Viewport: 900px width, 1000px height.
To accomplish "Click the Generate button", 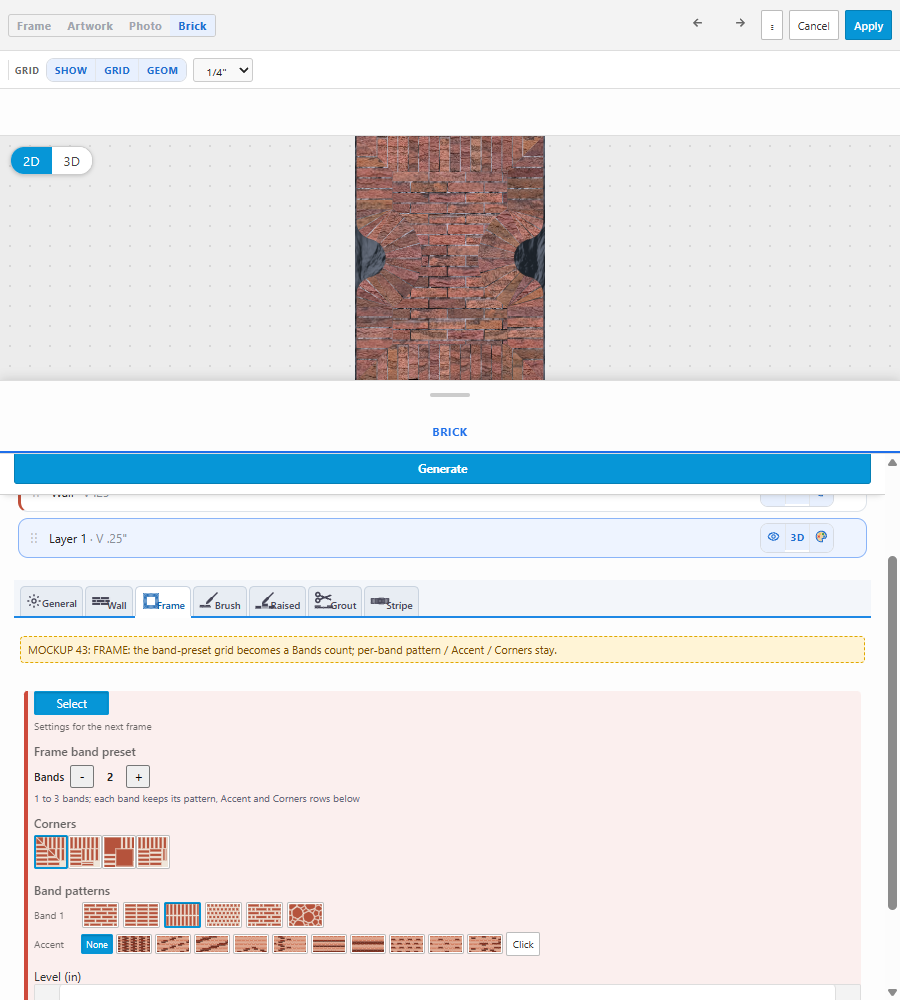I will (x=442, y=469).
